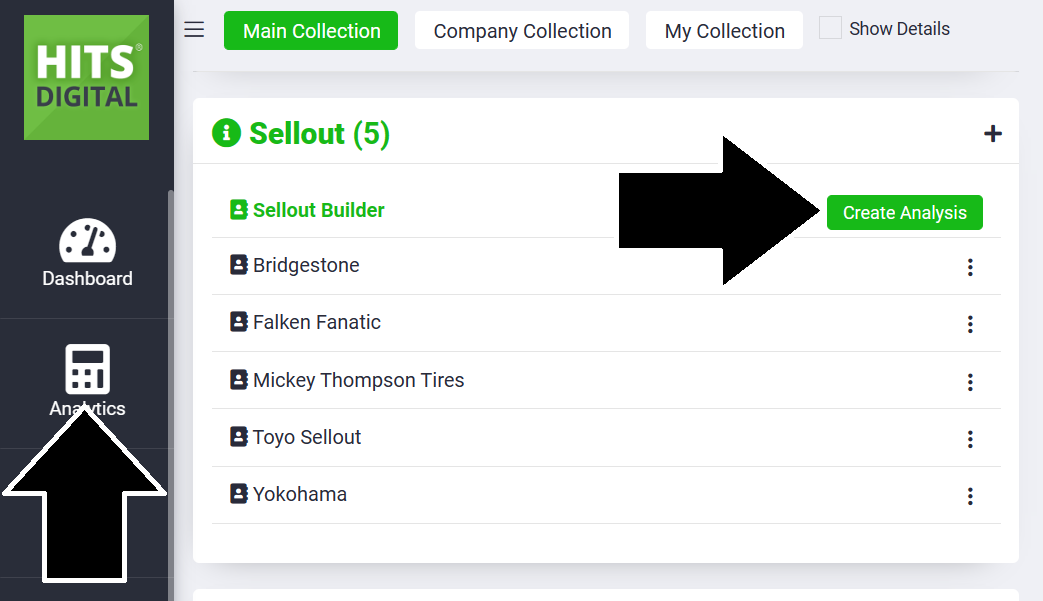
Task: Open Analytics calculator icon in sidebar
Action: pyautogui.click(x=87, y=369)
